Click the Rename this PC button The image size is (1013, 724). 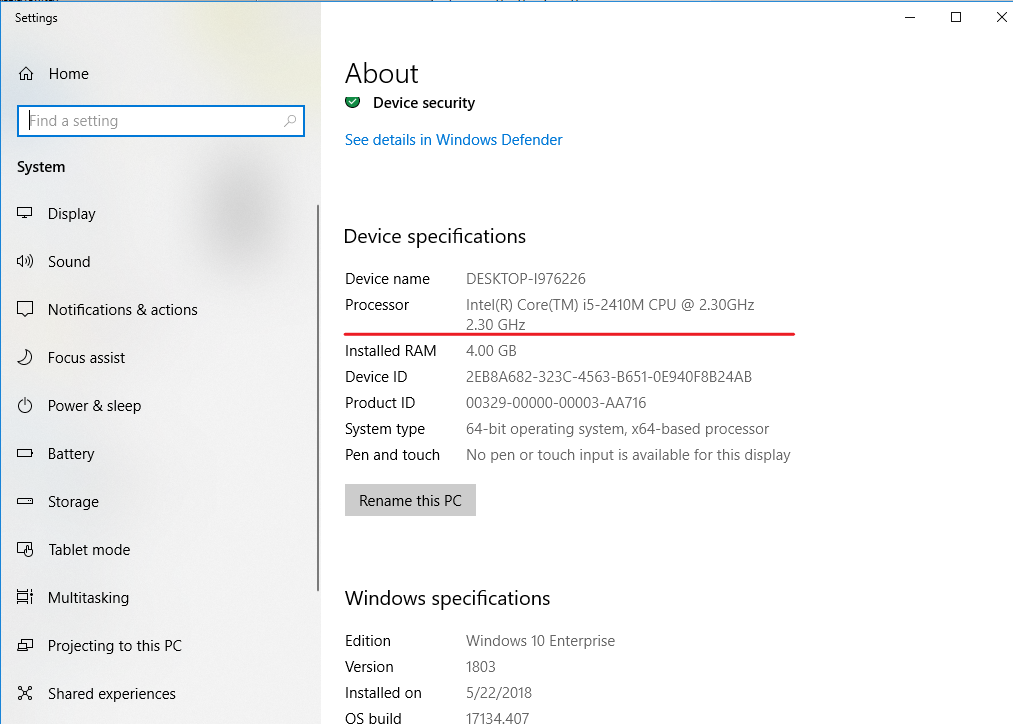pos(410,500)
